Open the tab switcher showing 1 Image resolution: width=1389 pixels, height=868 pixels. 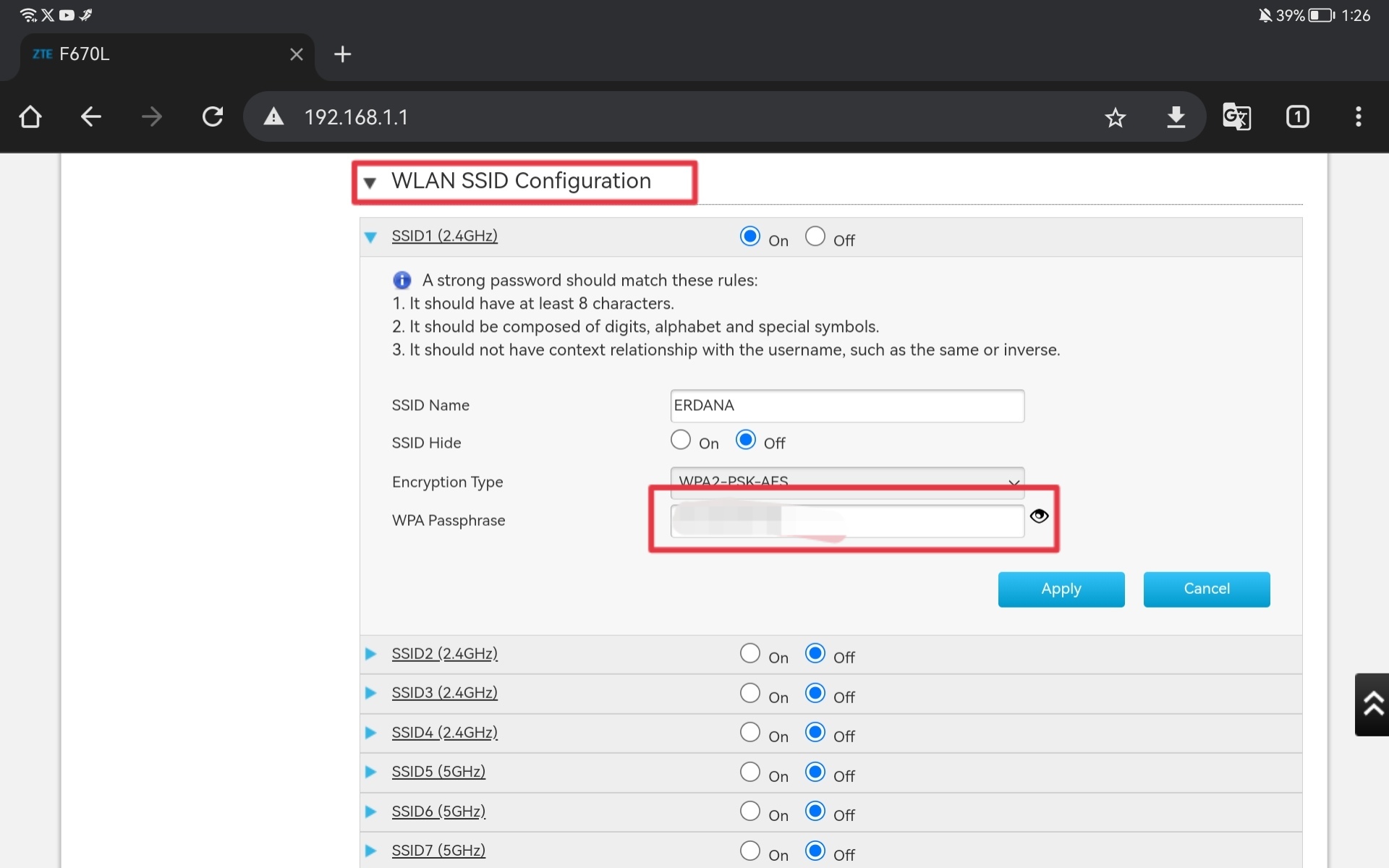1297,116
